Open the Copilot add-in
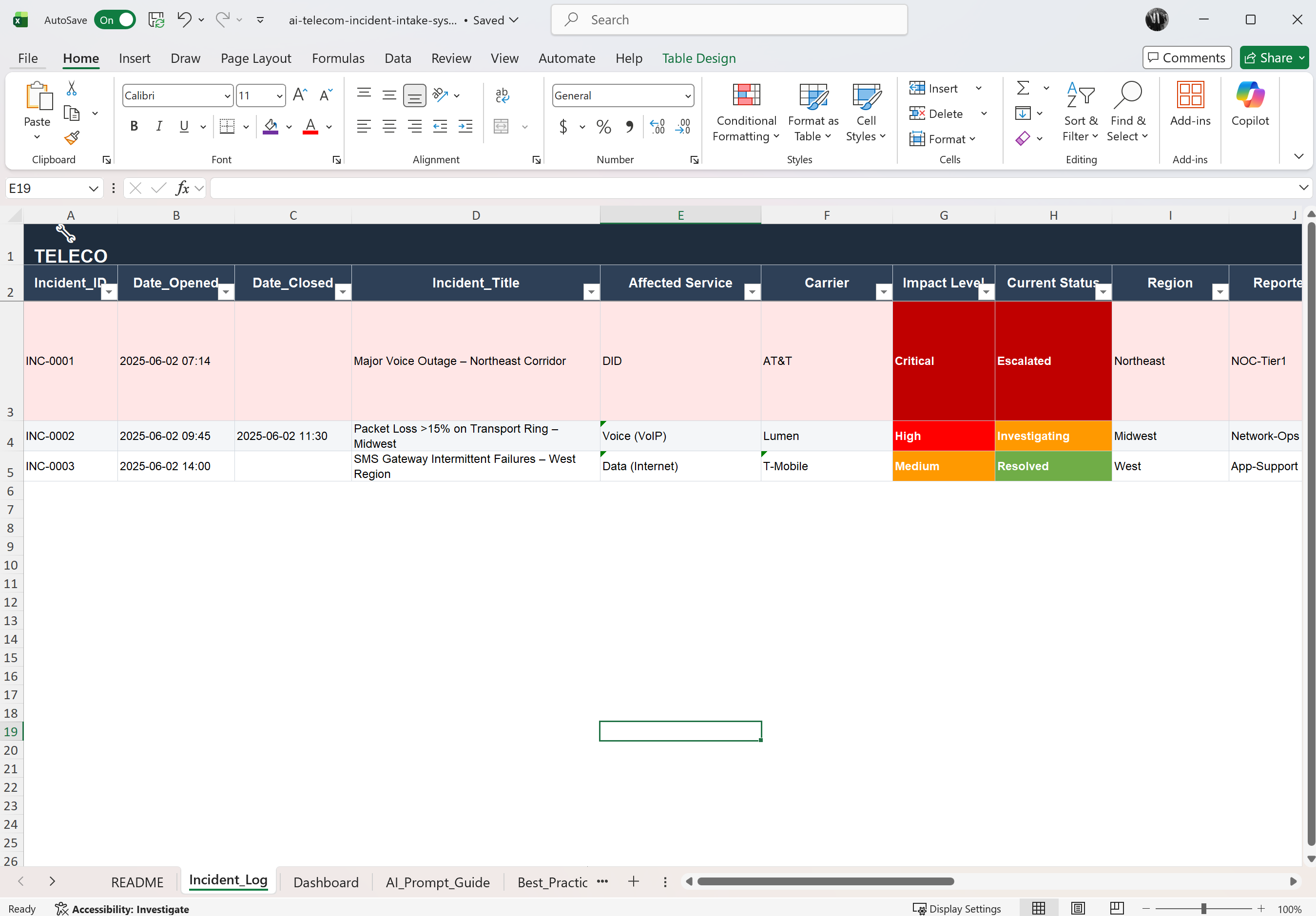 pyautogui.click(x=1250, y=104)
